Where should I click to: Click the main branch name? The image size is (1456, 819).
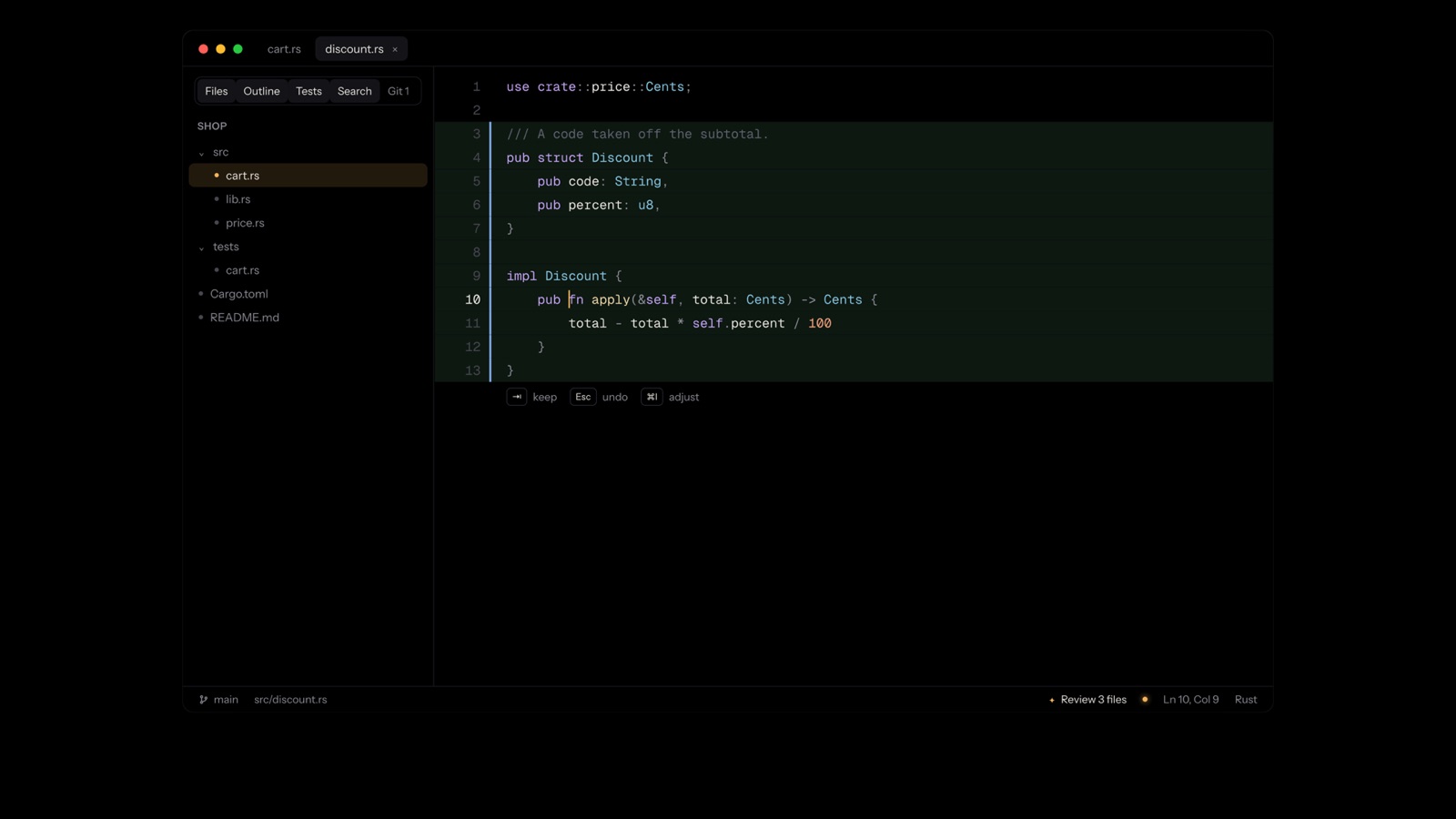point(226,700)
